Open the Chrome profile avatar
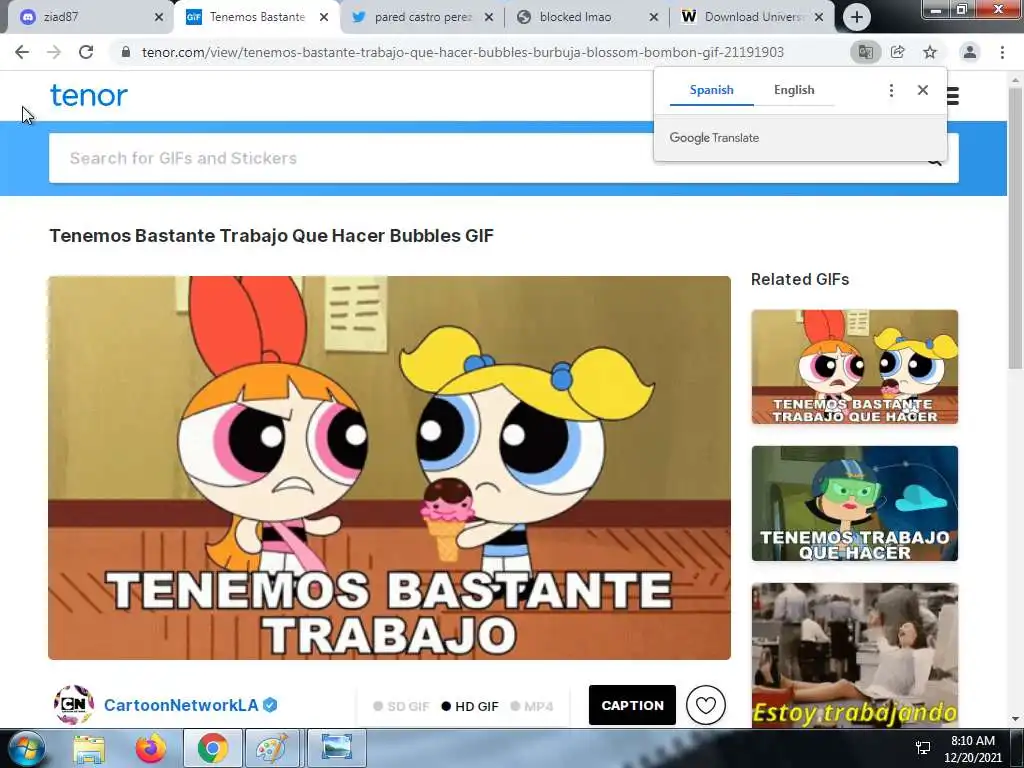This screenshot has height=768, width=1024. point(970,52)
